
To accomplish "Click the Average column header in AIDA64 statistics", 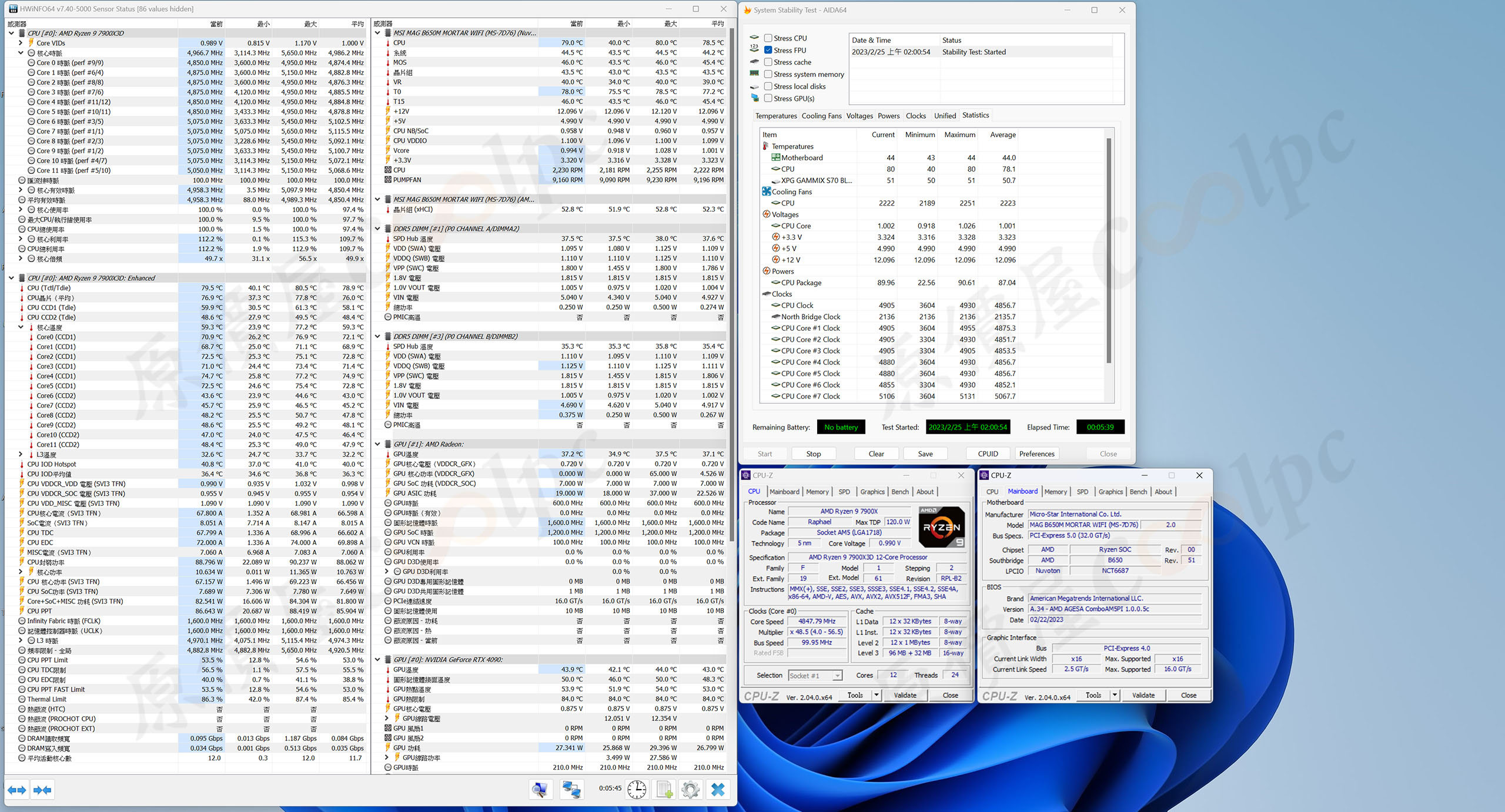I will 1002,135.
